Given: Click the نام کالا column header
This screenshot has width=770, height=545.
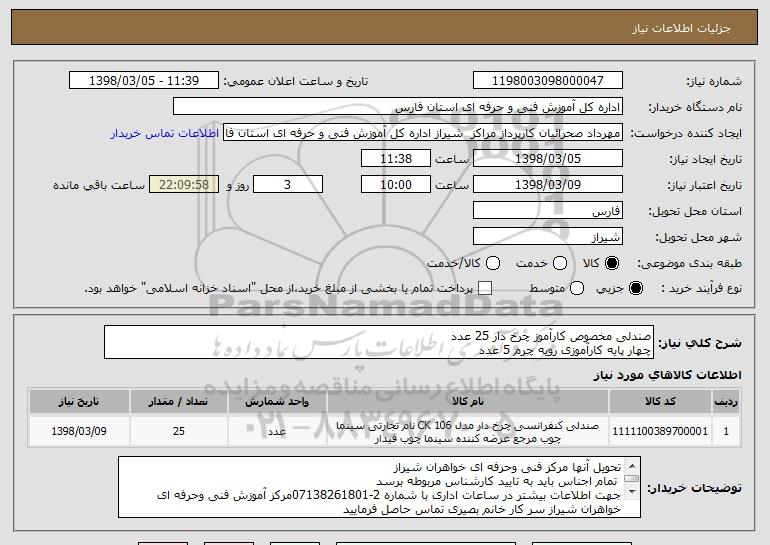Looking at the screenshot, I should click(468, 402).
